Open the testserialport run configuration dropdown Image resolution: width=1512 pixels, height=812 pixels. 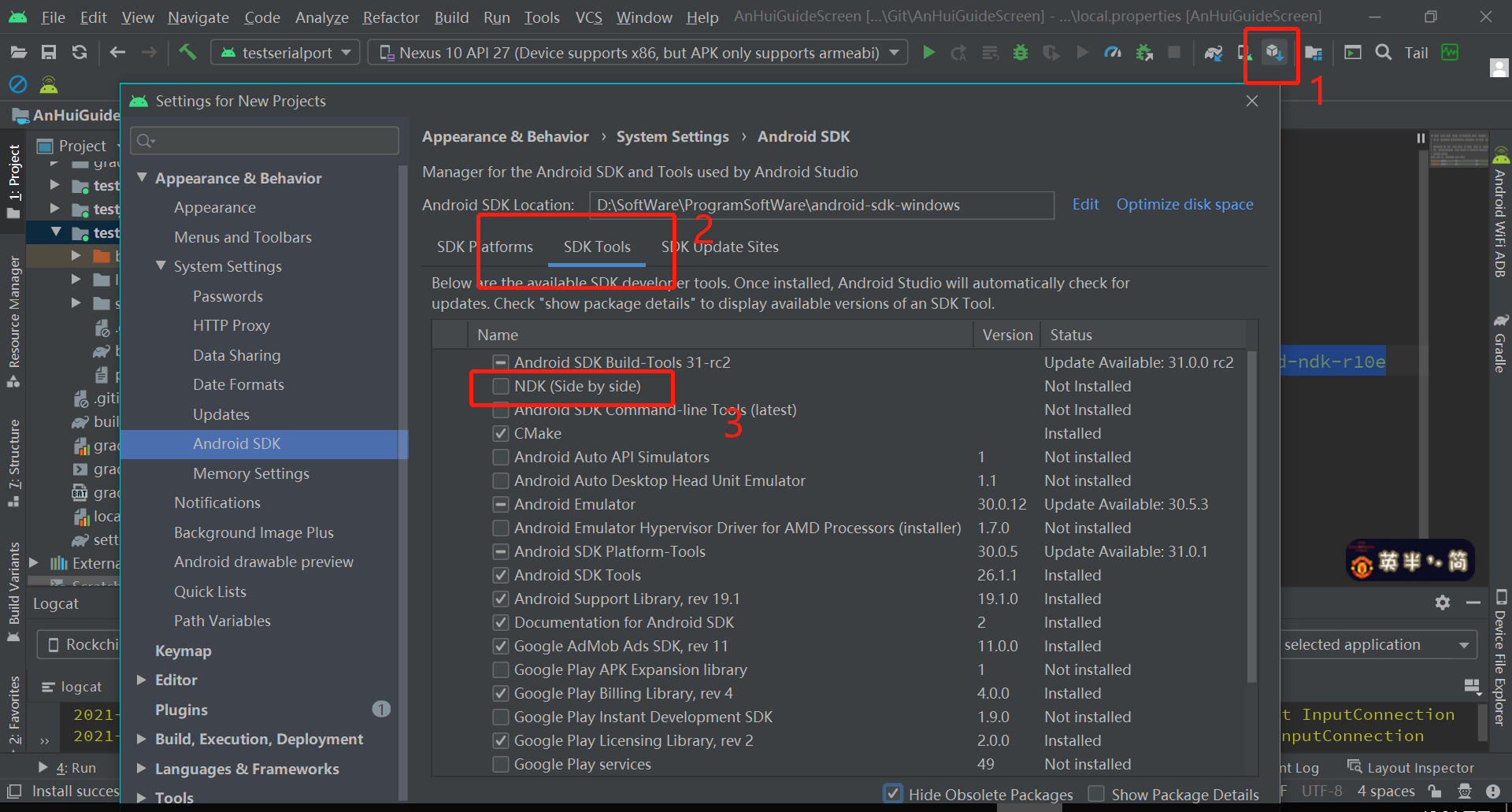point(285,52)
